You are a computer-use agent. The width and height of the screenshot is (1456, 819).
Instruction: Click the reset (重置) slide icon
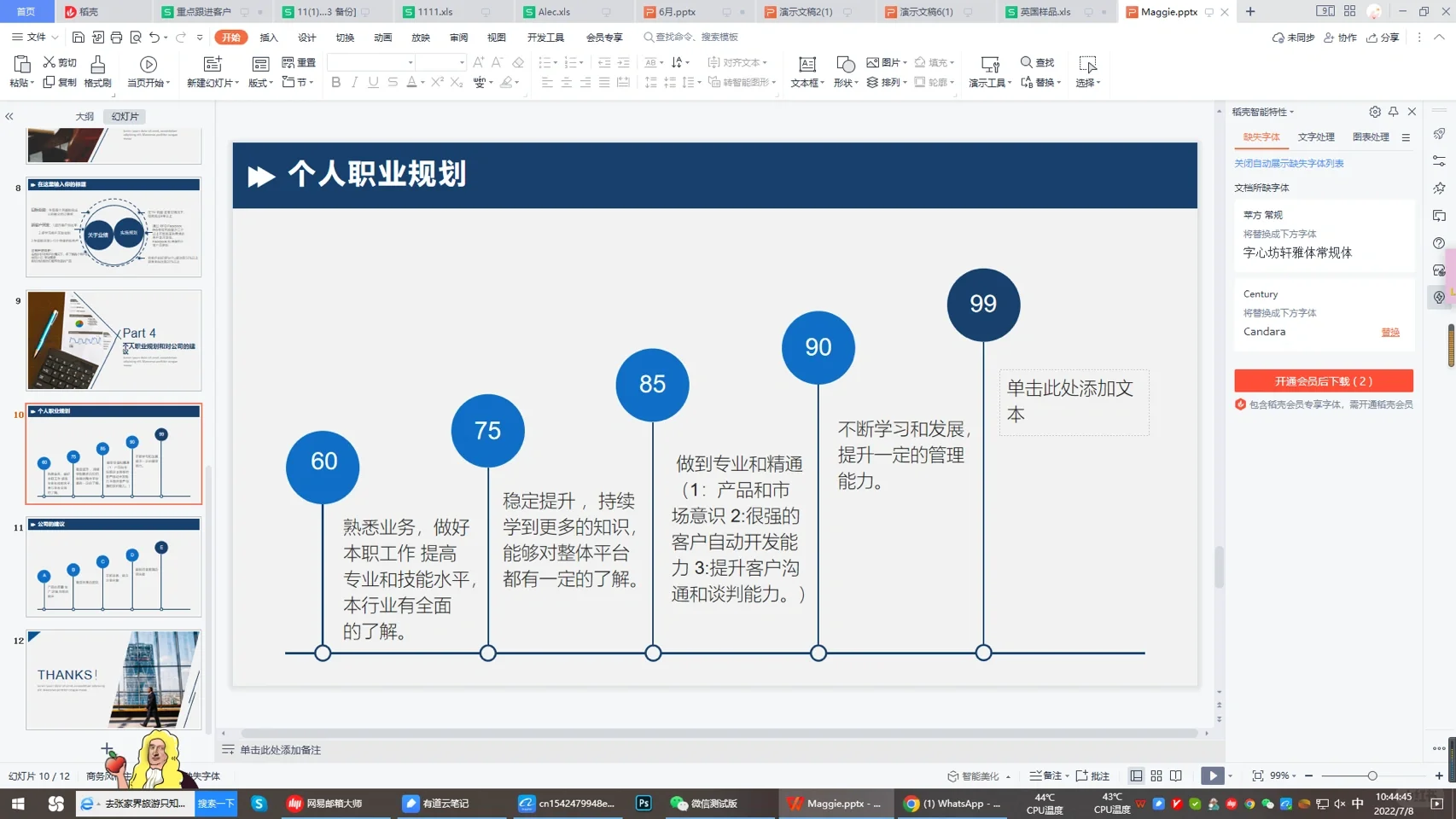tap(288, 62)
